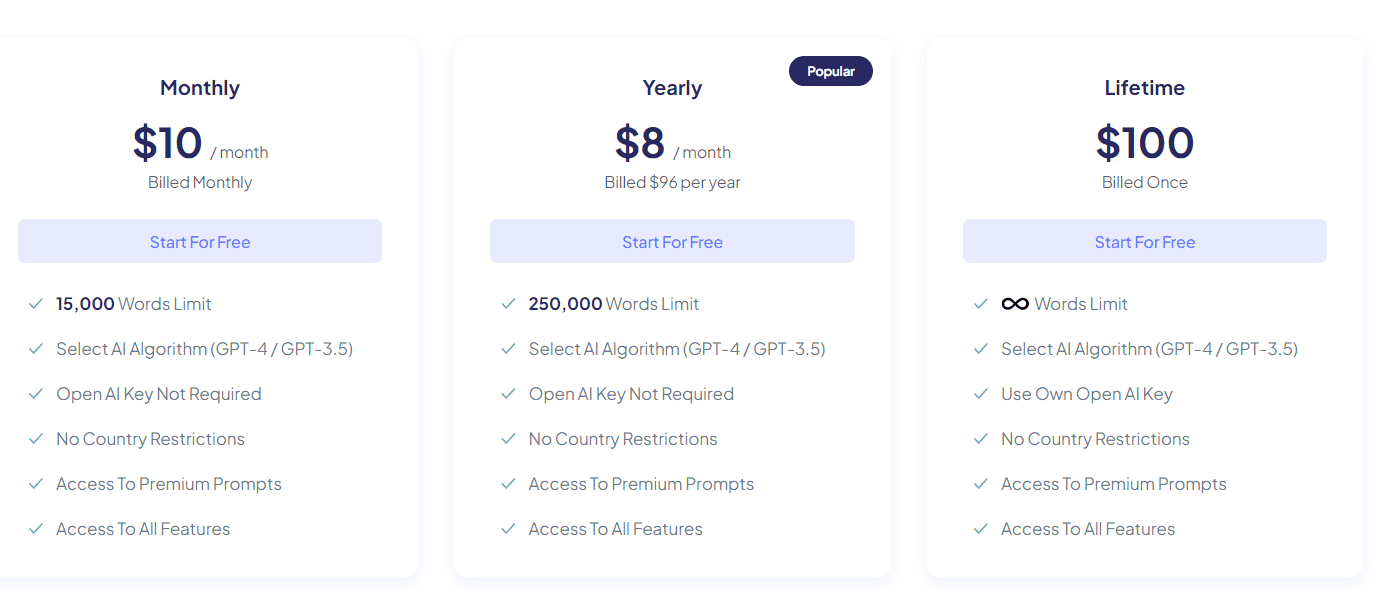The image size is (1376, 592).
Task: Select the Monthly plan heading
Action: click(199, 88)
